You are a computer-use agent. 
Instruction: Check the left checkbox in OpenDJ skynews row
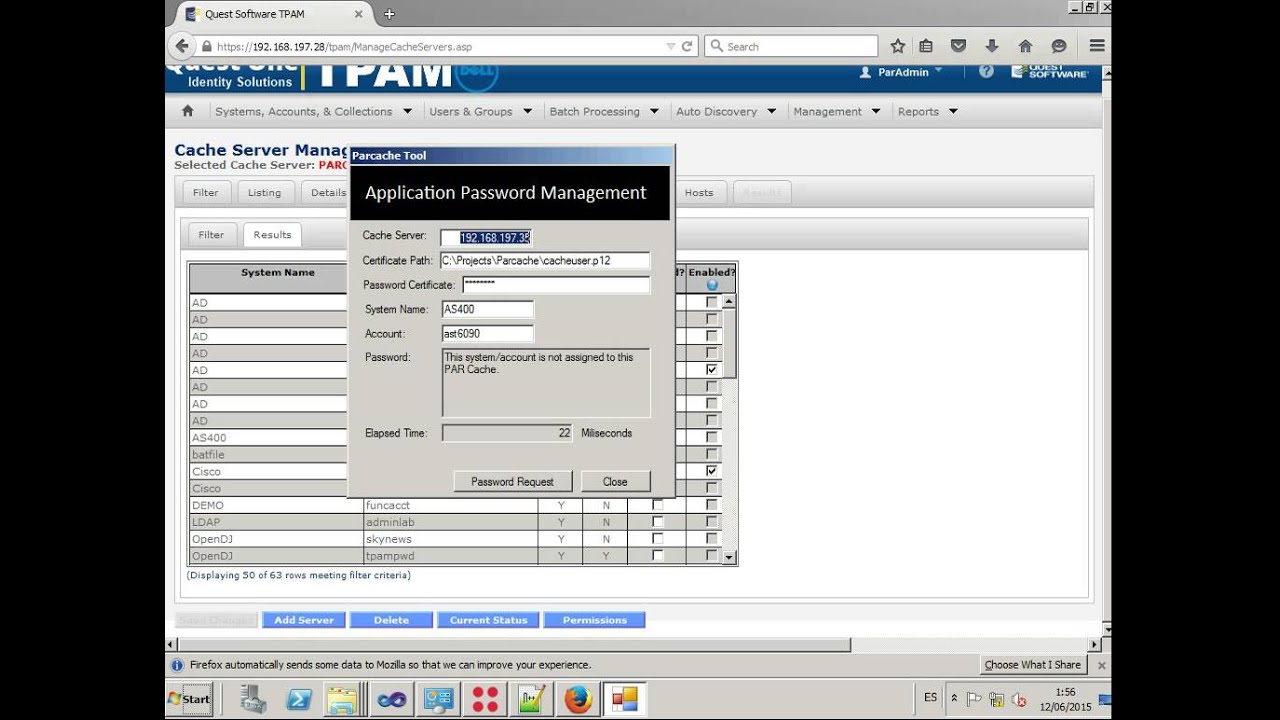point(657,538)
